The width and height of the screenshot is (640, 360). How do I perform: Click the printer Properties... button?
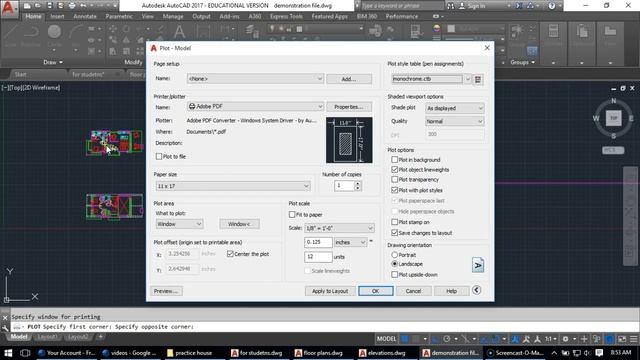(349, 107)
